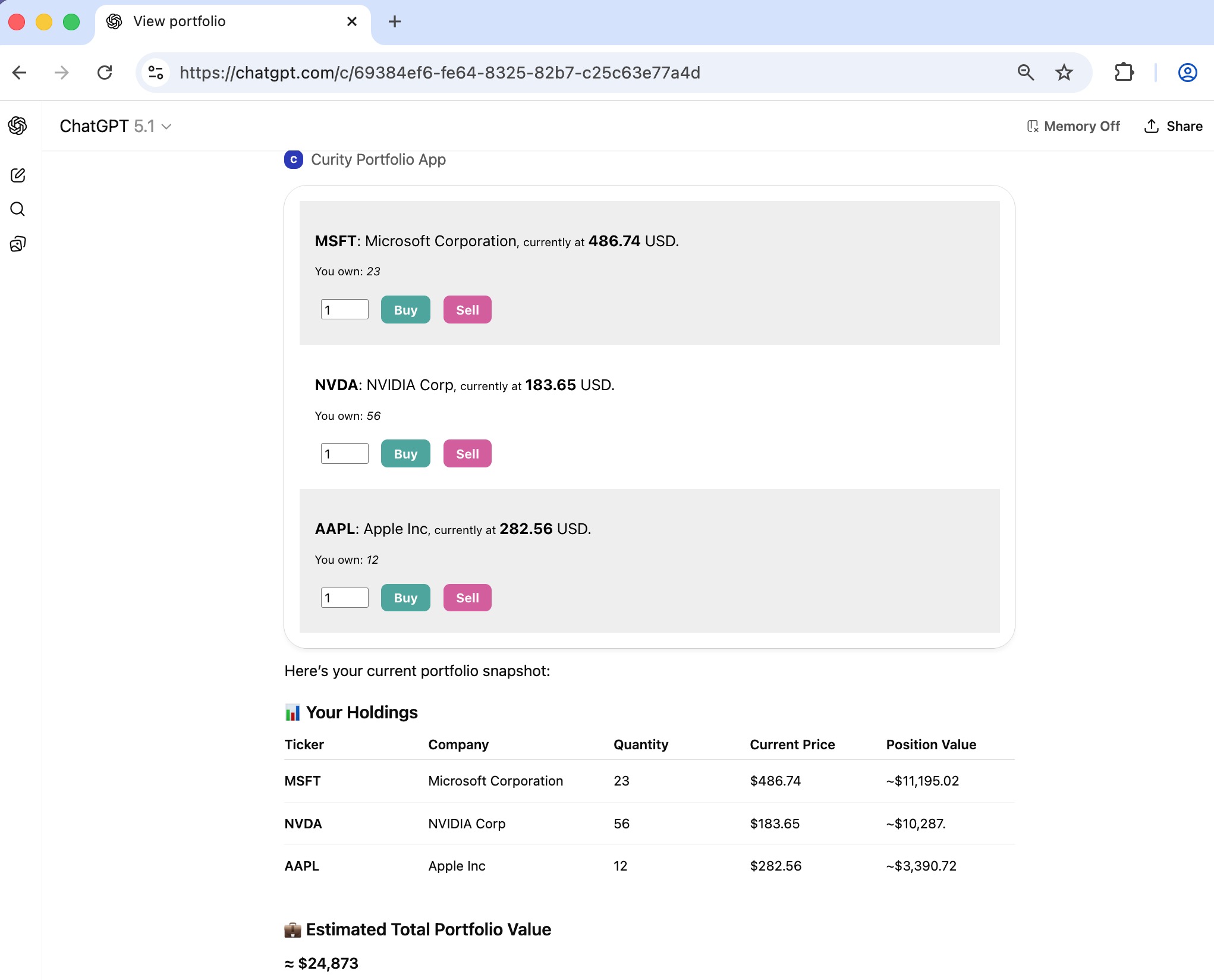Click the zoom lens icon in the toolbar
This screenshot has height=980, width=1214.
point(1026,73)
